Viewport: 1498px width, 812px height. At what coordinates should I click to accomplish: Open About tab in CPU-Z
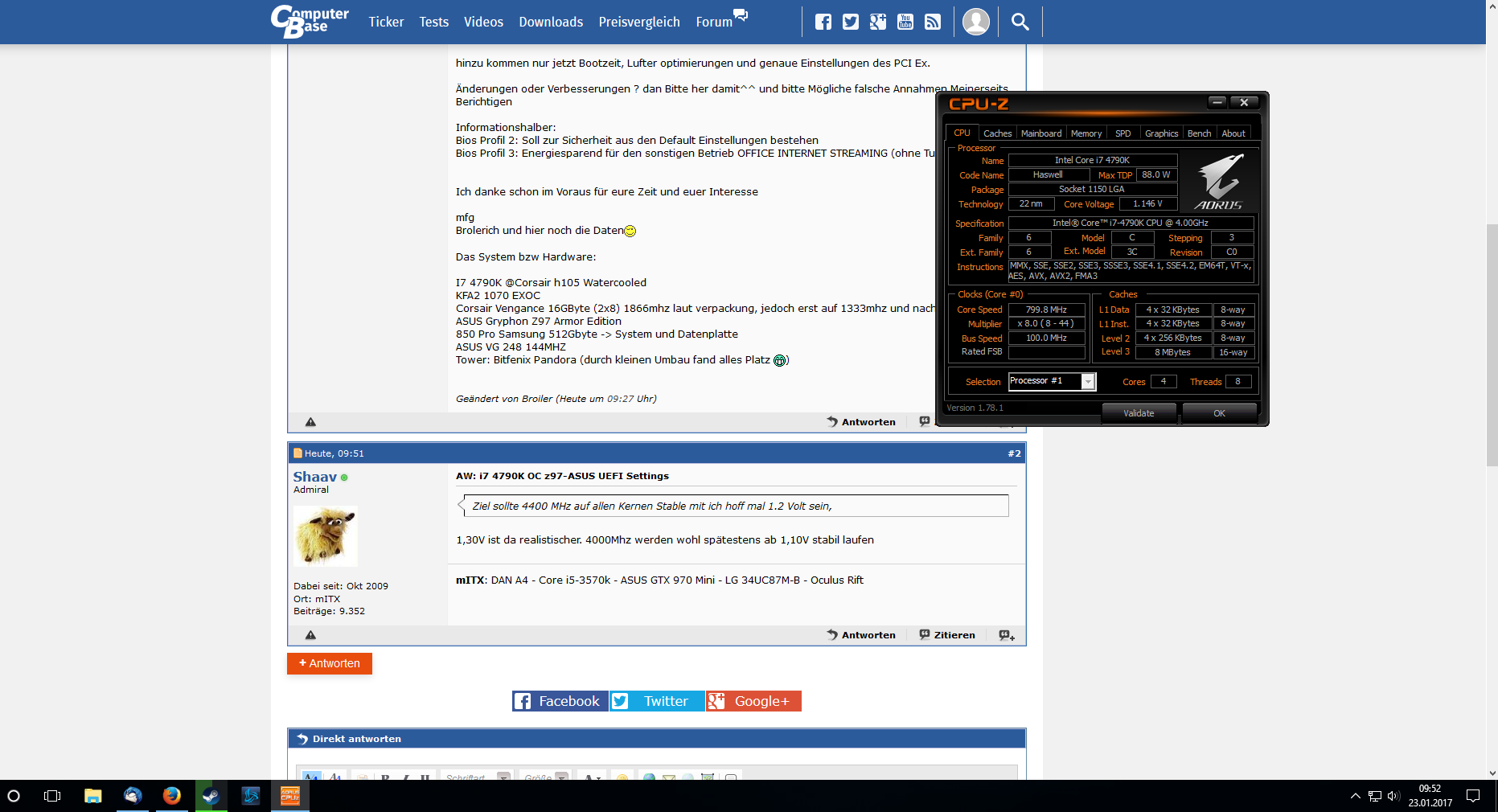click(1233, 133)
